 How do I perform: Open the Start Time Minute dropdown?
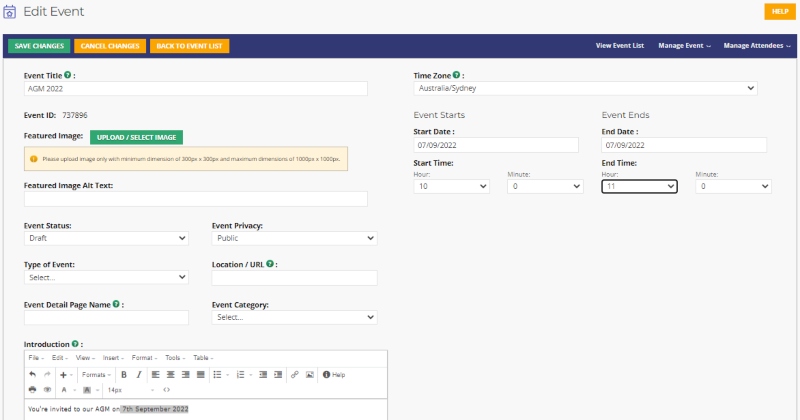tap(545, 186)
